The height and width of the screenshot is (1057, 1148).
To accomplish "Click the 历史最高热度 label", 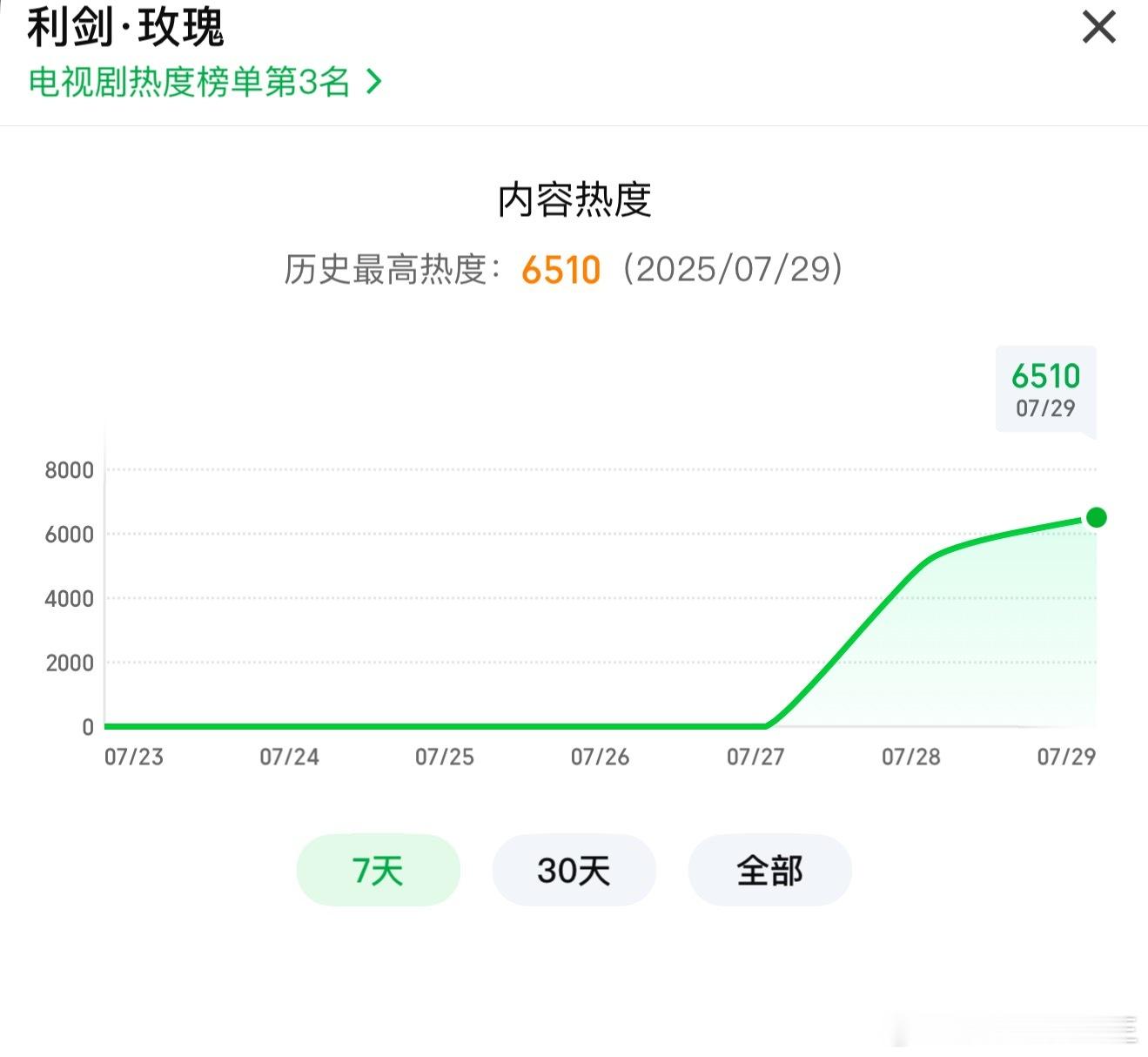I will 393,270.
